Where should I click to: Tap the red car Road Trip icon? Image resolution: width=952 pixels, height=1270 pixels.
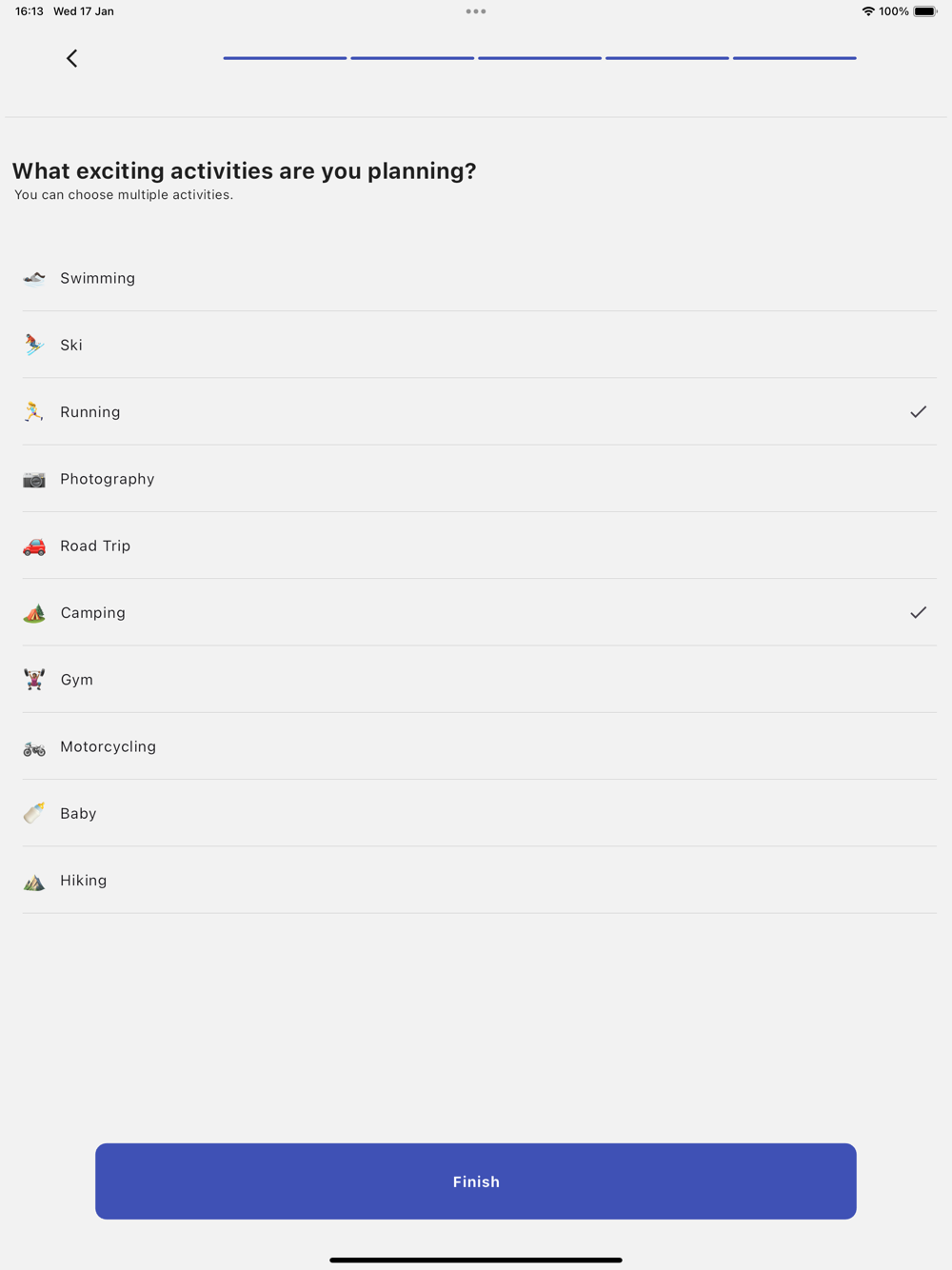(34, 546)
